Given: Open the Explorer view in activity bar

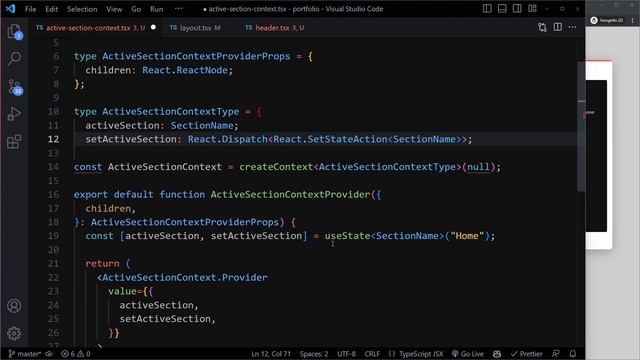Looking at the screenshot, I should coord(15,31).
